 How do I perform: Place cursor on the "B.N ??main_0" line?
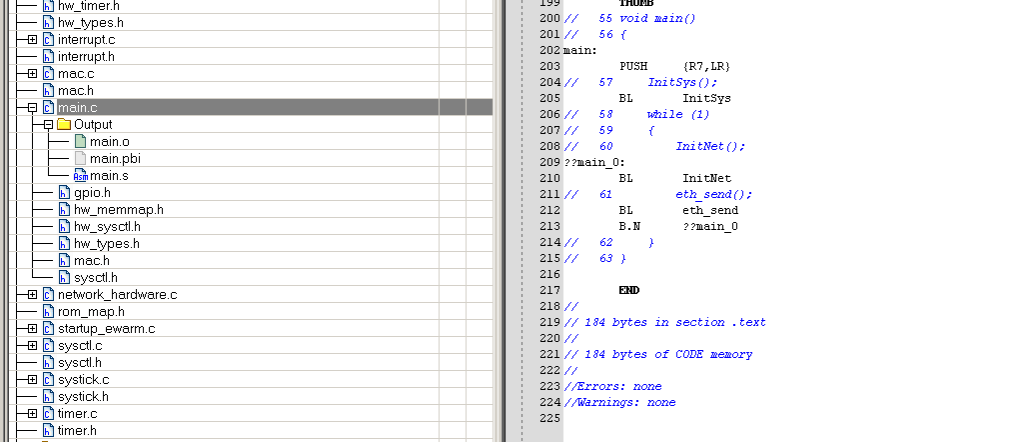pyautogui.click(x=678, y=226)
